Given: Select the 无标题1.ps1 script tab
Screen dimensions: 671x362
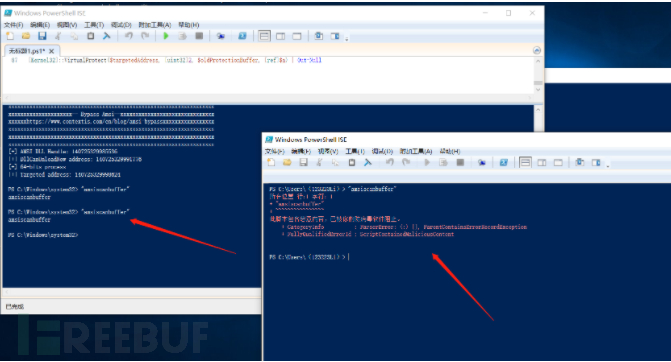Looking at the screenshot, I should [27, 51].
